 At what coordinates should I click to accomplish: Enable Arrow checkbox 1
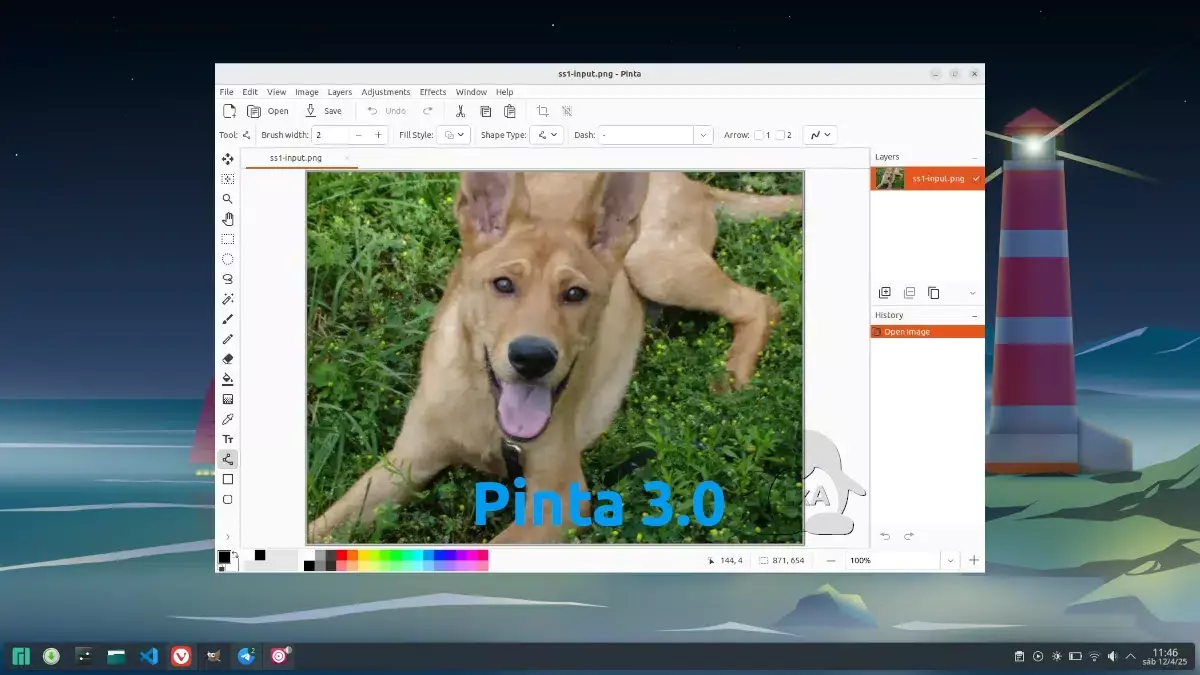759,135
